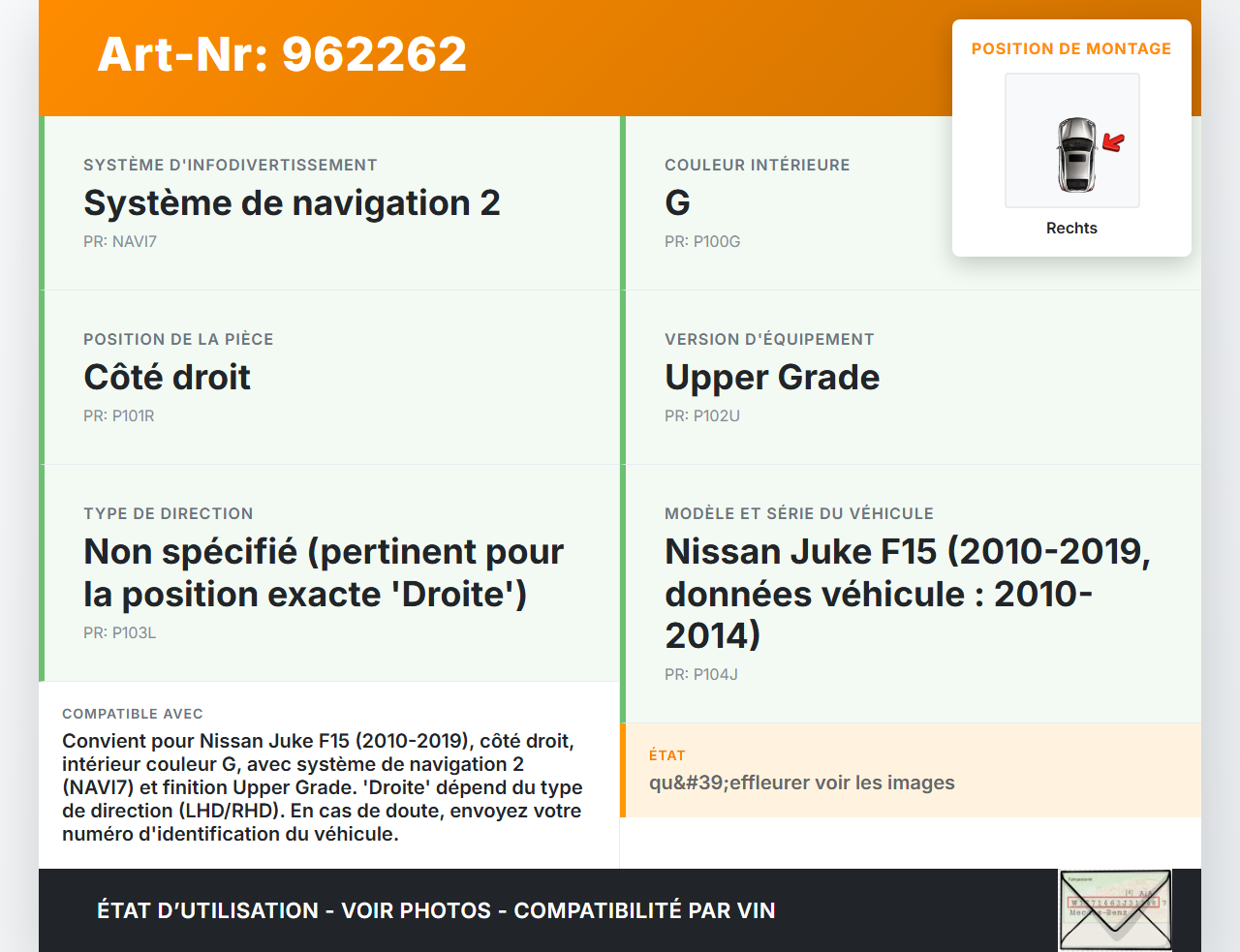1240x952 pixels.
Task: Toggle the Upper Grade equipment version
Action: [772, 377]
